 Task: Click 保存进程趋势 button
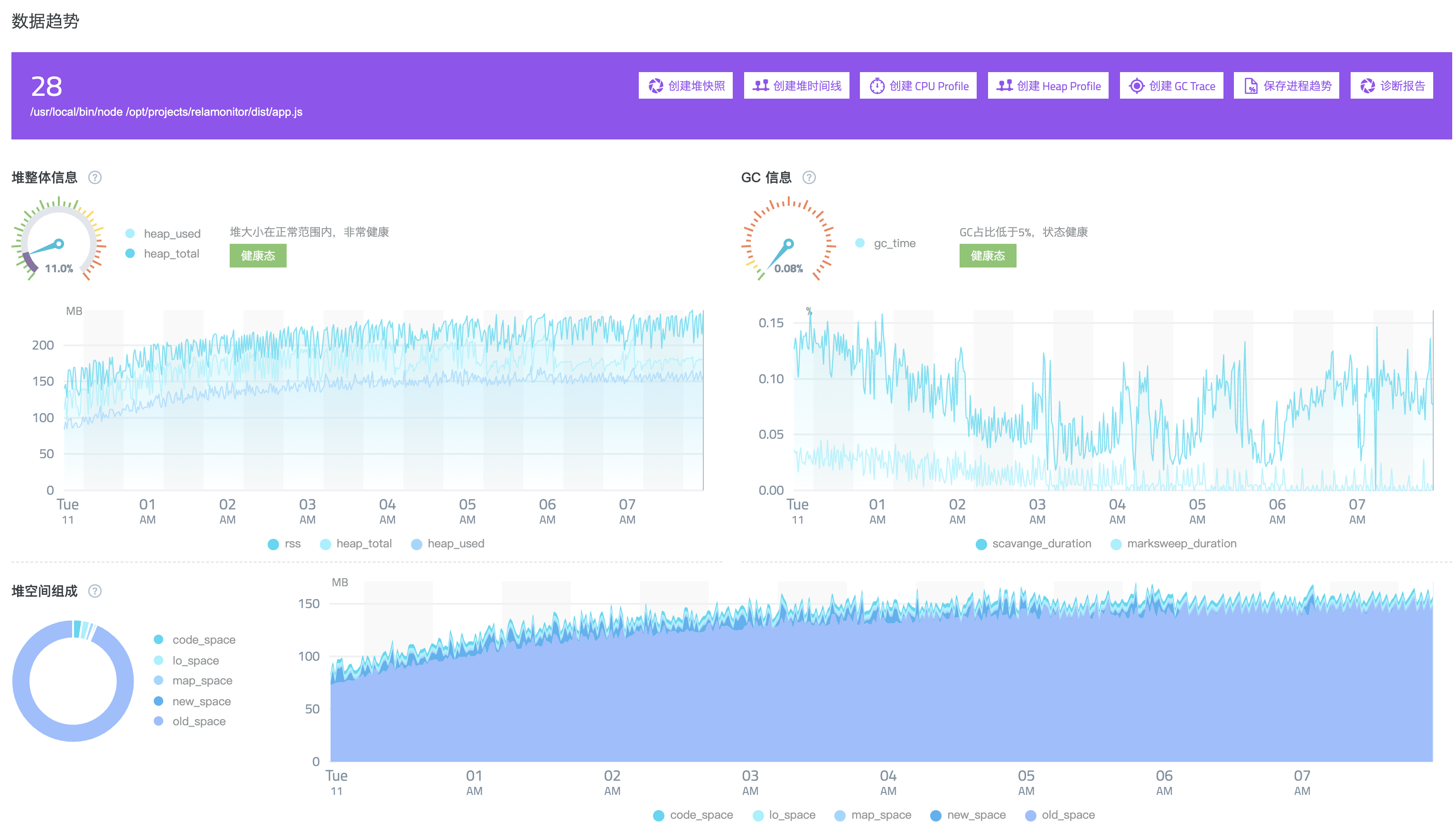pyautogui.click(x=1286, y=85)
